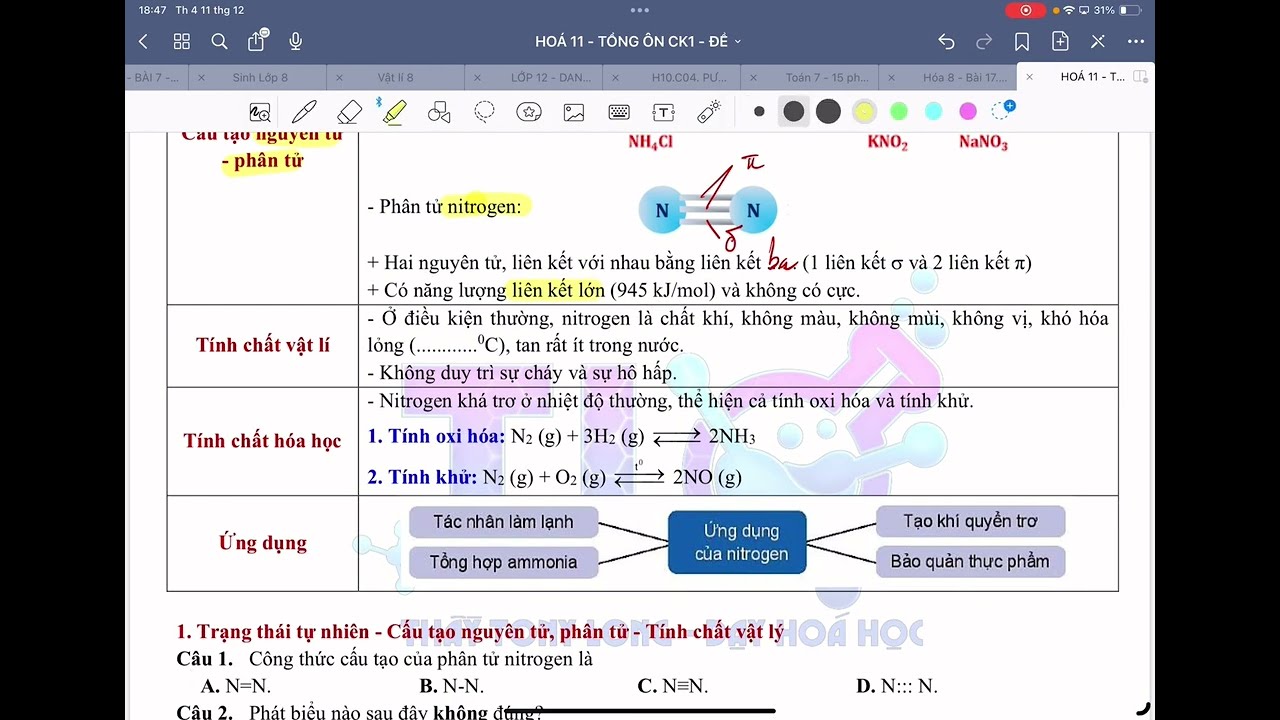Tap answer A. N=N.

tap(236, 686)
